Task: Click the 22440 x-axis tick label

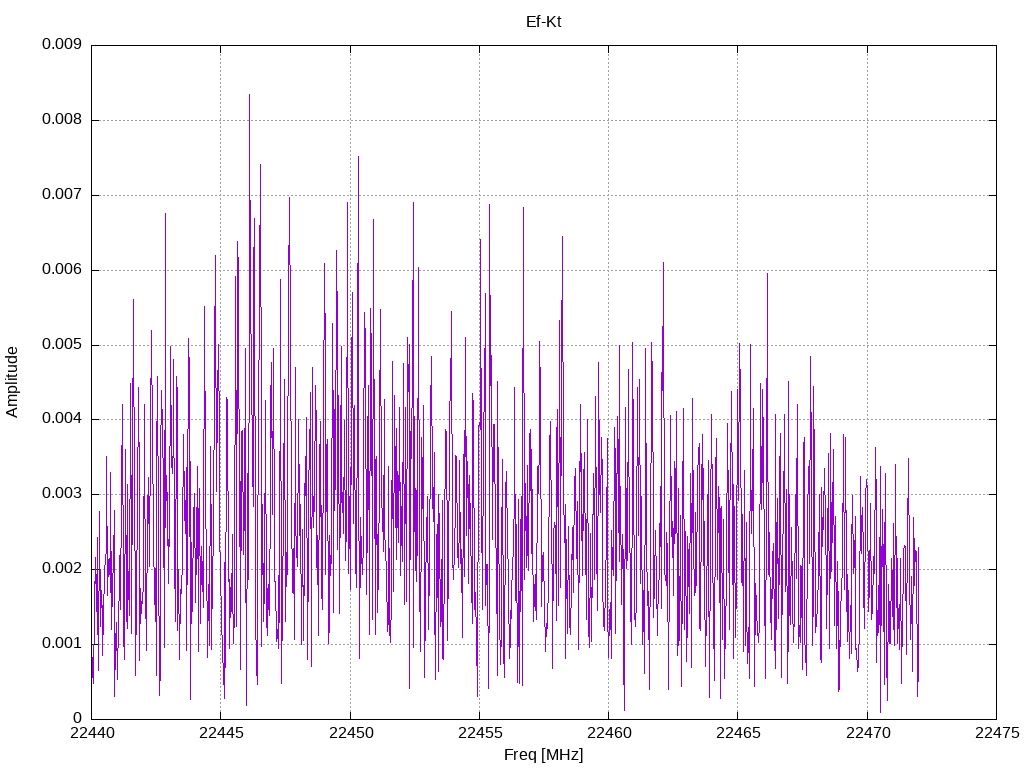Action: pyautogui.click(x=92, y=733)
